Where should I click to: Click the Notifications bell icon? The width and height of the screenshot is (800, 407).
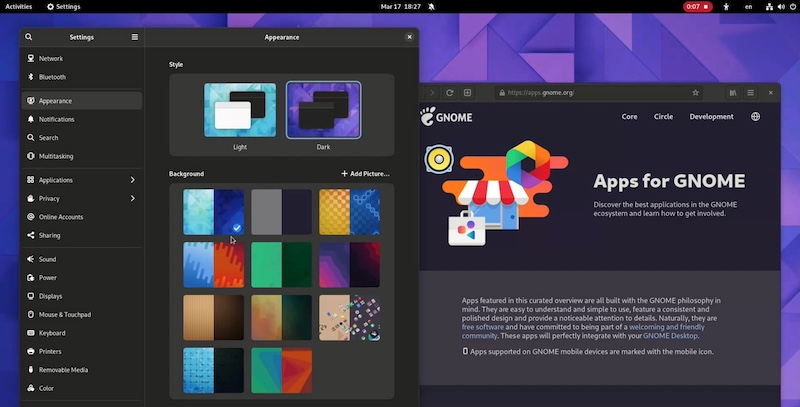pyautogui.click(x=31, y=119)
